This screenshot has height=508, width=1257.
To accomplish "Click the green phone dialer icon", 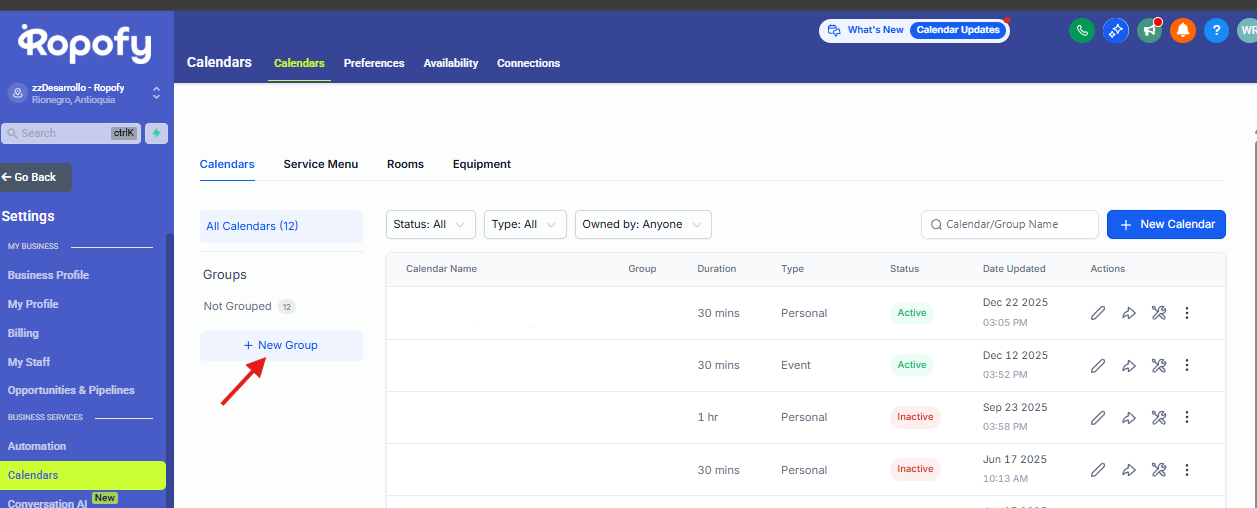I will pos(1081,30).
